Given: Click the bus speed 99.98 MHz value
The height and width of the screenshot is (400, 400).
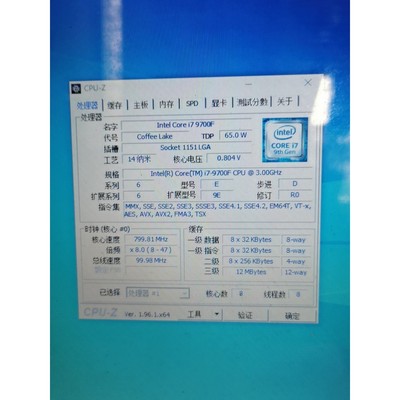Looking at the screenshot, I should click(x=151, y=261).
